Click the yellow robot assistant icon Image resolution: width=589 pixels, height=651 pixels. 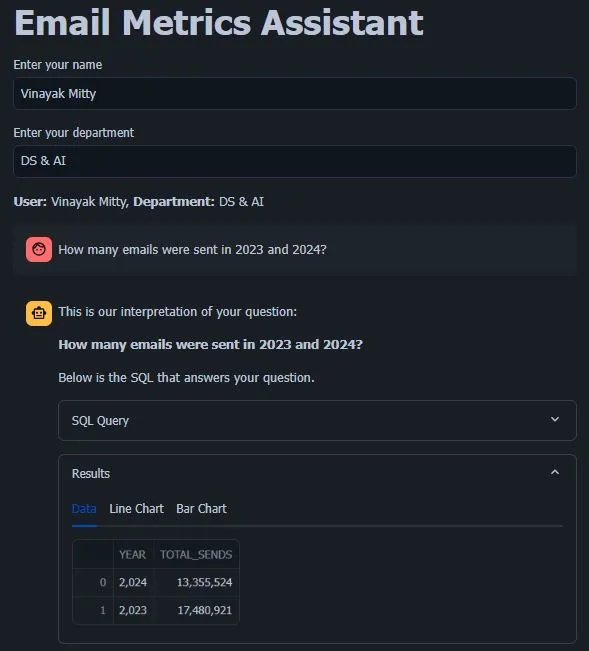point(39,313)
